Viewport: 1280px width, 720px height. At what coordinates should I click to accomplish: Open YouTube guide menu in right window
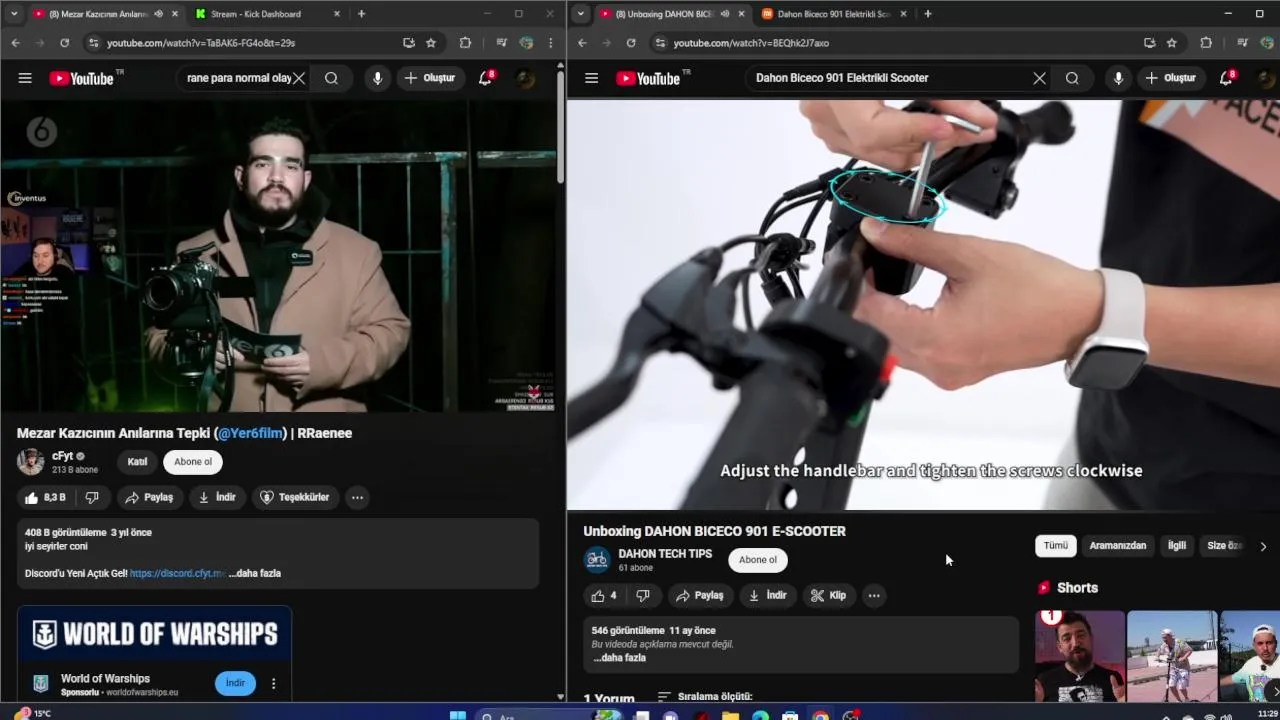[591, 78]
